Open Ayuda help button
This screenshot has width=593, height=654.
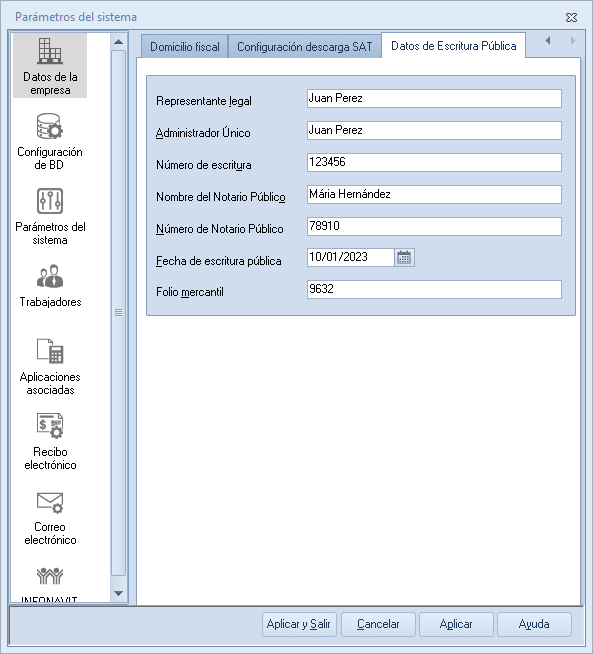click(x=534, y=624)
